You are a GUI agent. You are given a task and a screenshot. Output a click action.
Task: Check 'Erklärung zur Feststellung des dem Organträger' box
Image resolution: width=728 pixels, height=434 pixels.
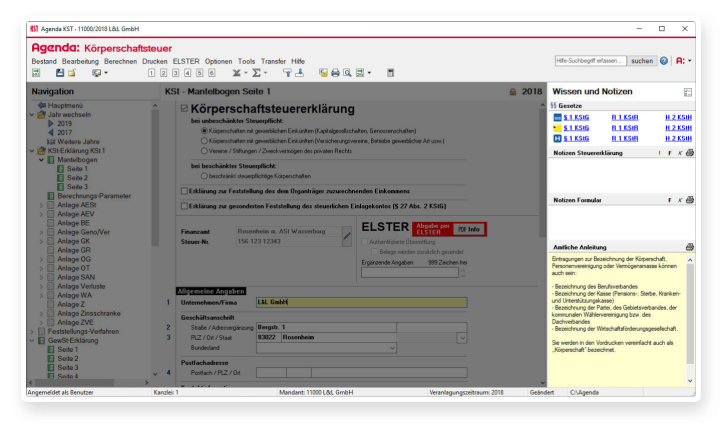coord(184,190)
